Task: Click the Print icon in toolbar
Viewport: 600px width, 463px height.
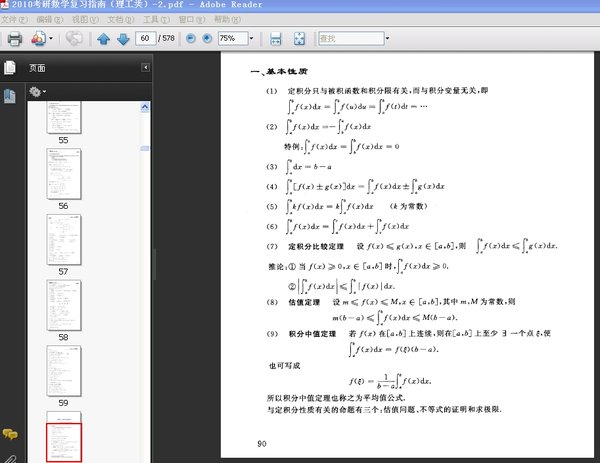Action: tap(15, 39)
